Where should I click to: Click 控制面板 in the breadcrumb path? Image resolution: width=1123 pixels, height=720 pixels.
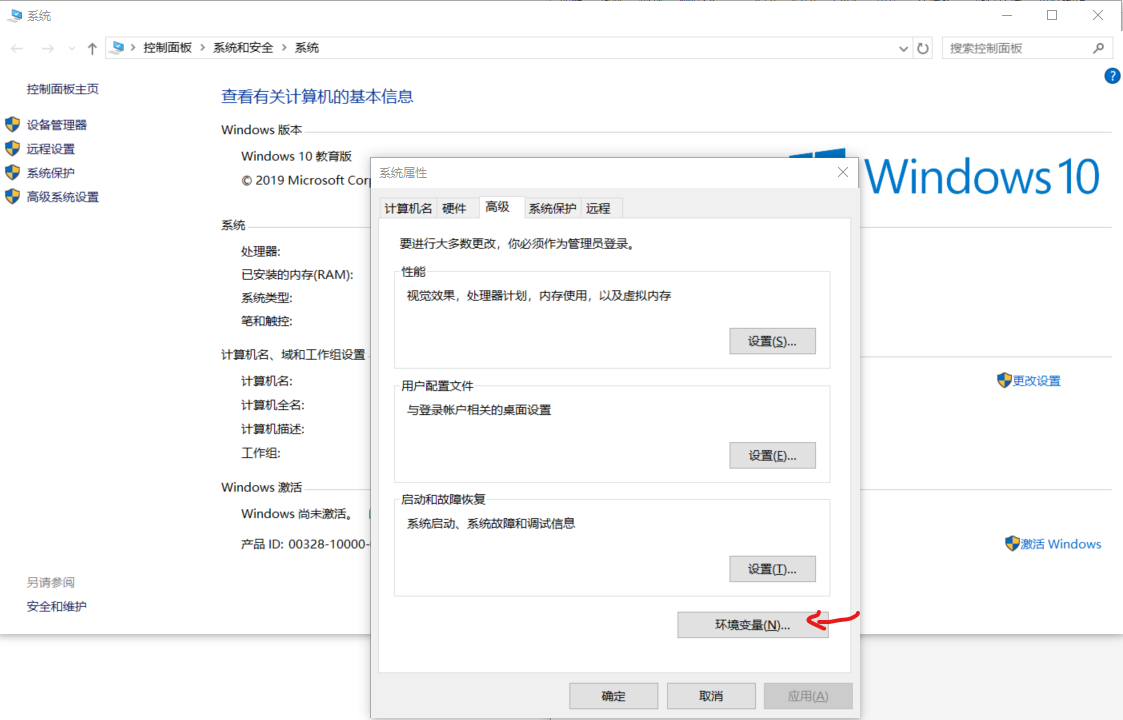tap(168, 47)
